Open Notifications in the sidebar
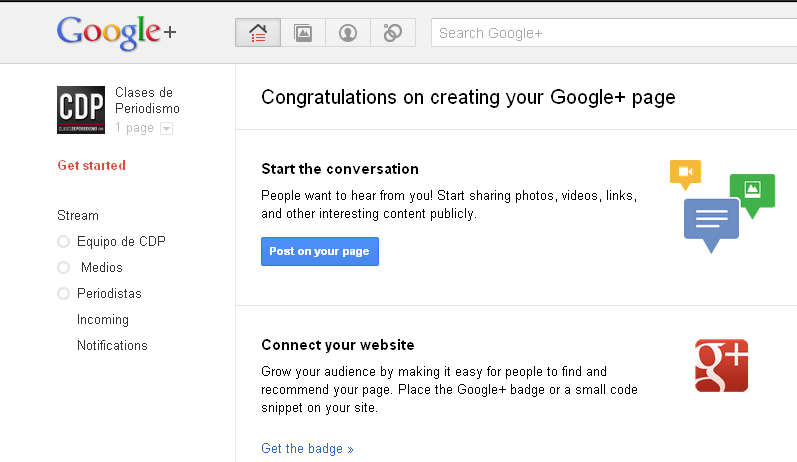The image size is (797, 462). point(112,345)
